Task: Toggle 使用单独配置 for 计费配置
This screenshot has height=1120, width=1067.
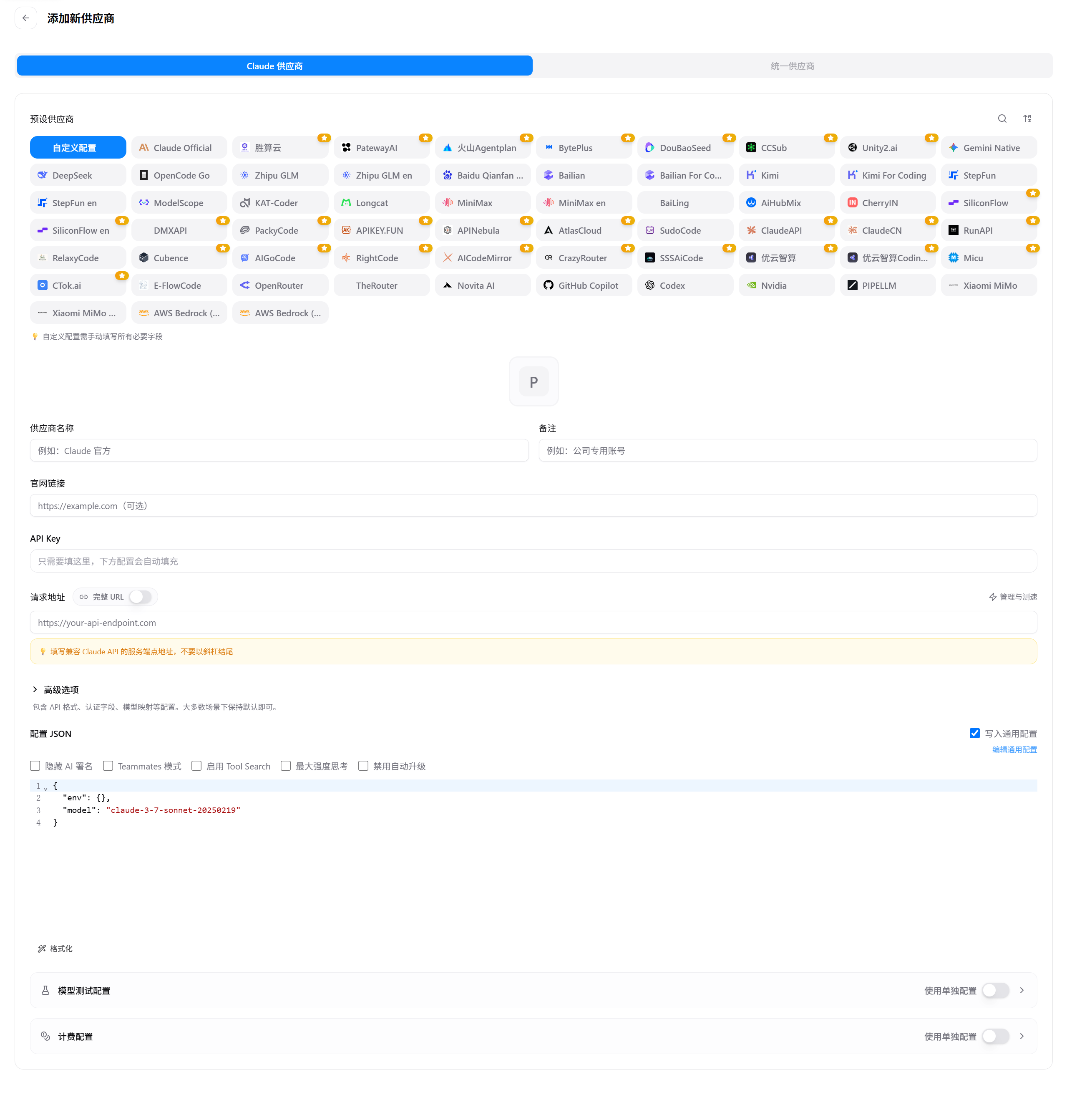Action: coord(995,1037)
